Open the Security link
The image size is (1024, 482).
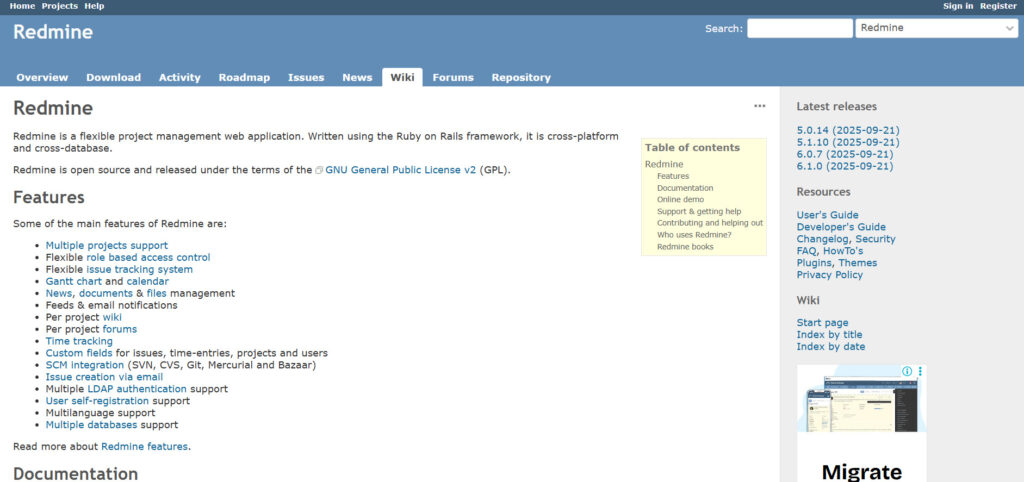click(x=876, y=239)
